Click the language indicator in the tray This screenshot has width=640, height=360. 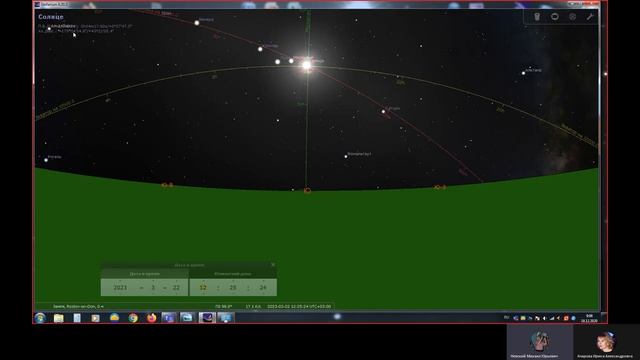pos(507,318)
